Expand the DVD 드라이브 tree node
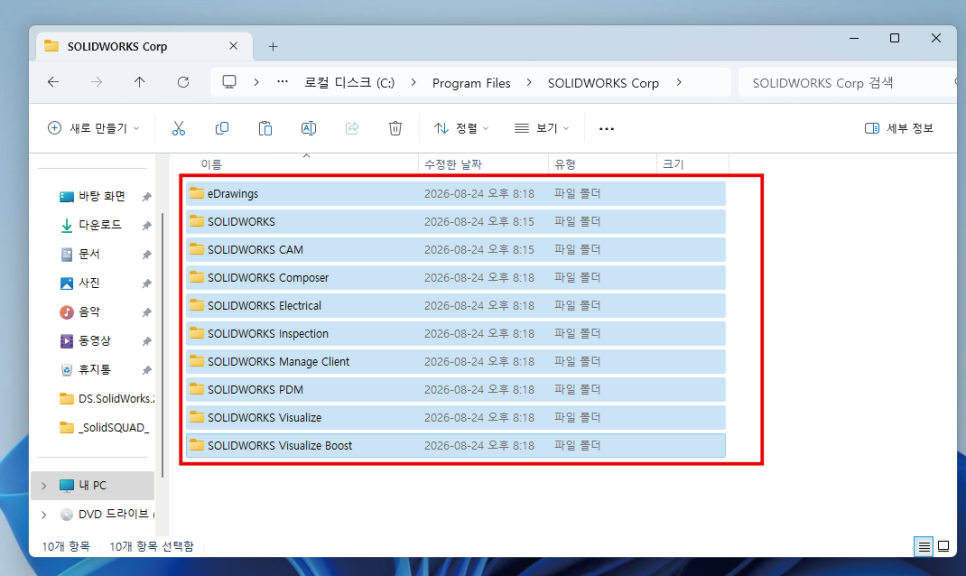Viewport: 966px width, 576px height. (44, 514)
